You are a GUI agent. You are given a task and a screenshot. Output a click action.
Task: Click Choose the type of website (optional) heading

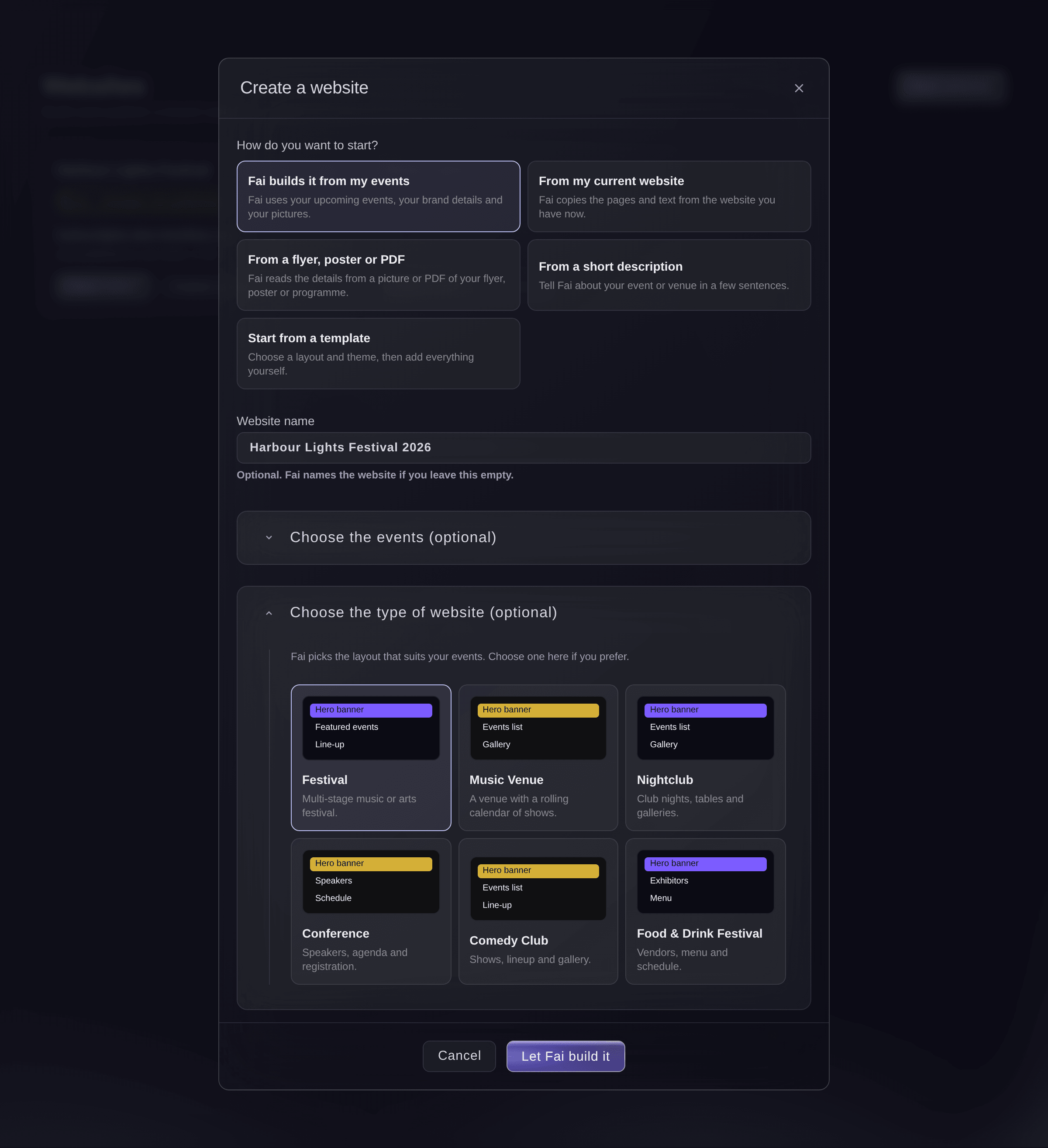(x=423, y=612)
